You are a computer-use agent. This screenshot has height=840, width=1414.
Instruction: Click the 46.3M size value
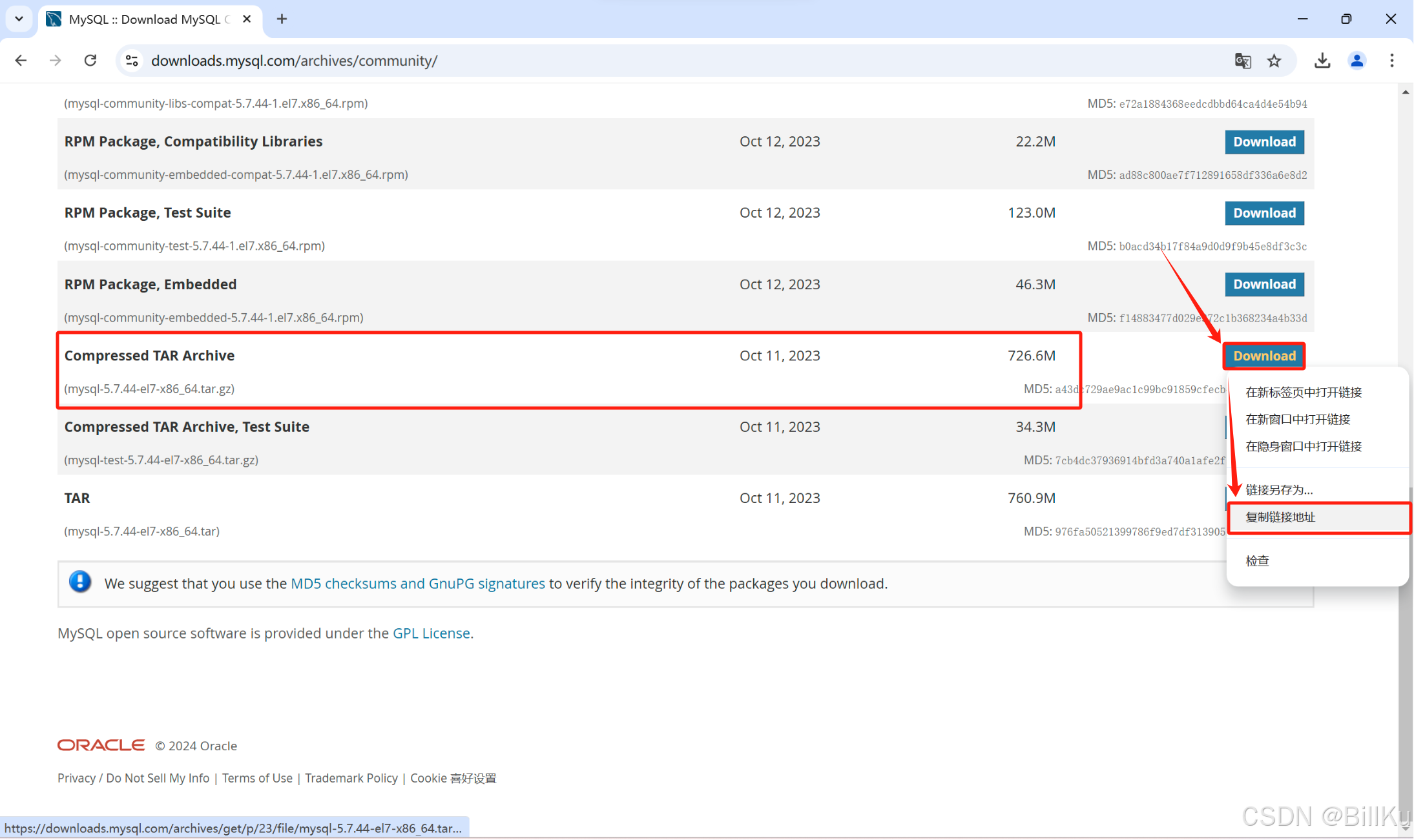coord(1035,285)
